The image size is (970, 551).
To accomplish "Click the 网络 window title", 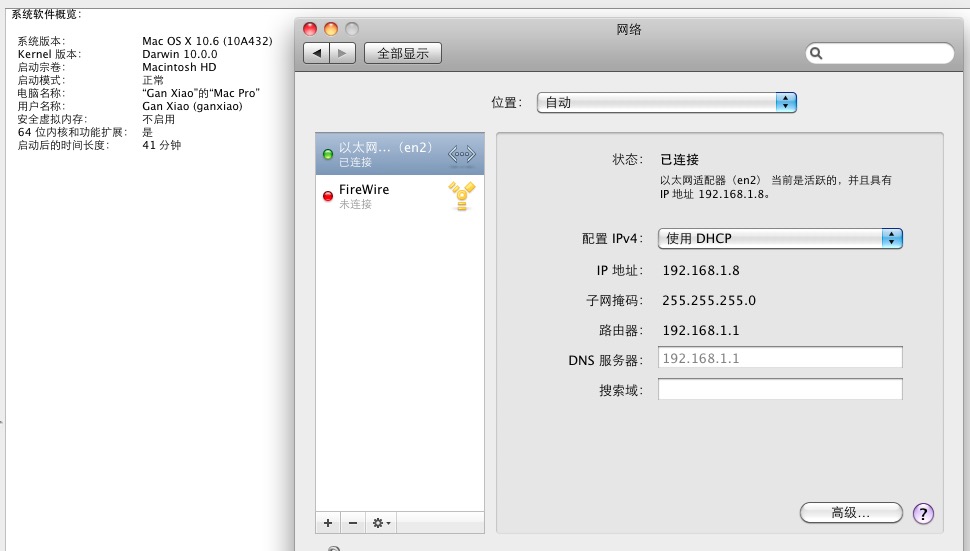I will pos(629,30).
